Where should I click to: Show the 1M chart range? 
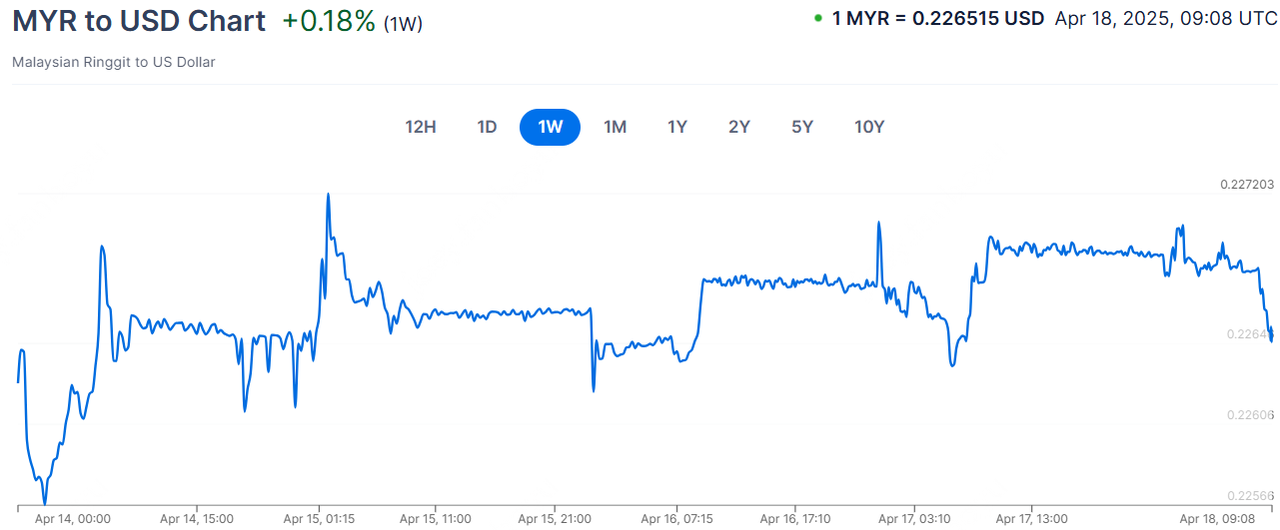click(614, 127)
